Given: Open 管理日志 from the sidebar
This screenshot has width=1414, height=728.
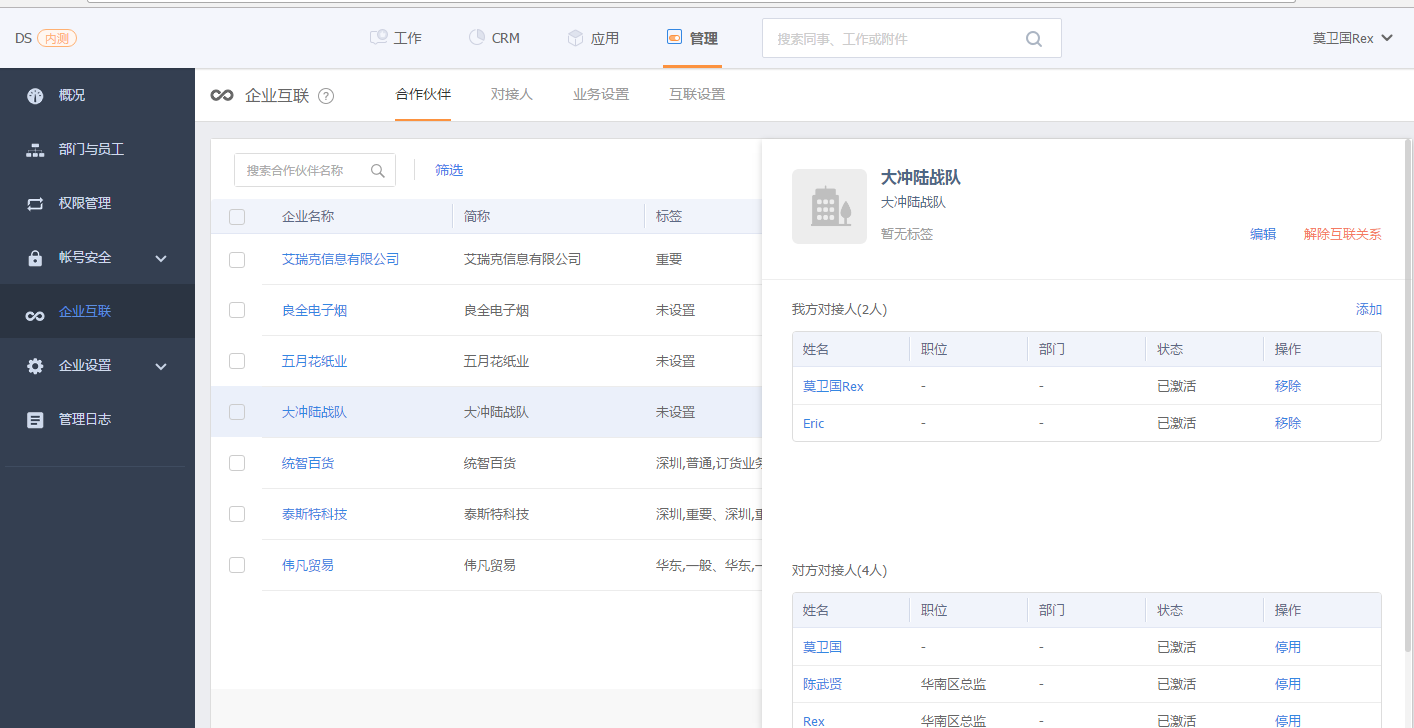Looking at the screenshot, I should 85,420.
